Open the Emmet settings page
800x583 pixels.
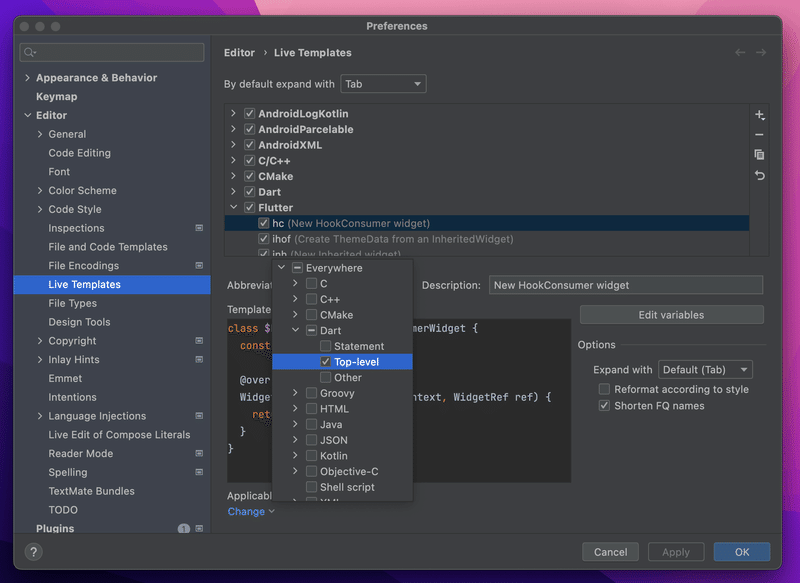click(65, 378)
